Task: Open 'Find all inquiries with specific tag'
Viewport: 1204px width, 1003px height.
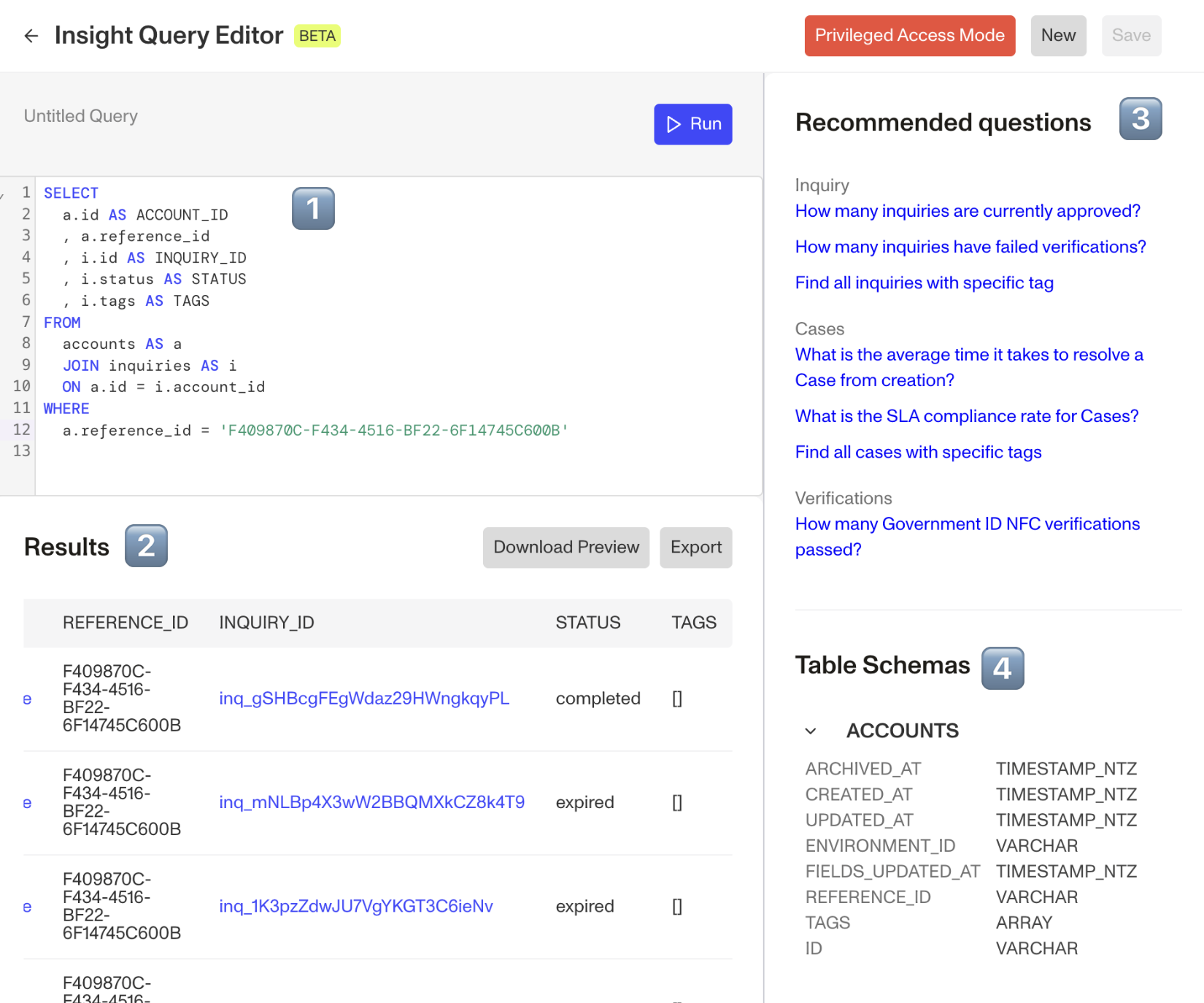Action: click(925, 283)
